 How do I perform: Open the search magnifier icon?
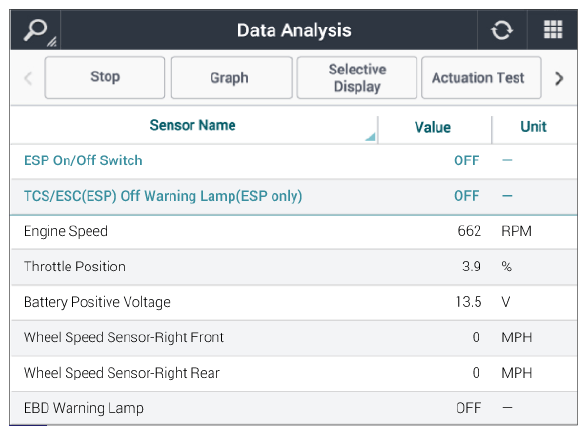pyautogui.click(x=36, y=30)
